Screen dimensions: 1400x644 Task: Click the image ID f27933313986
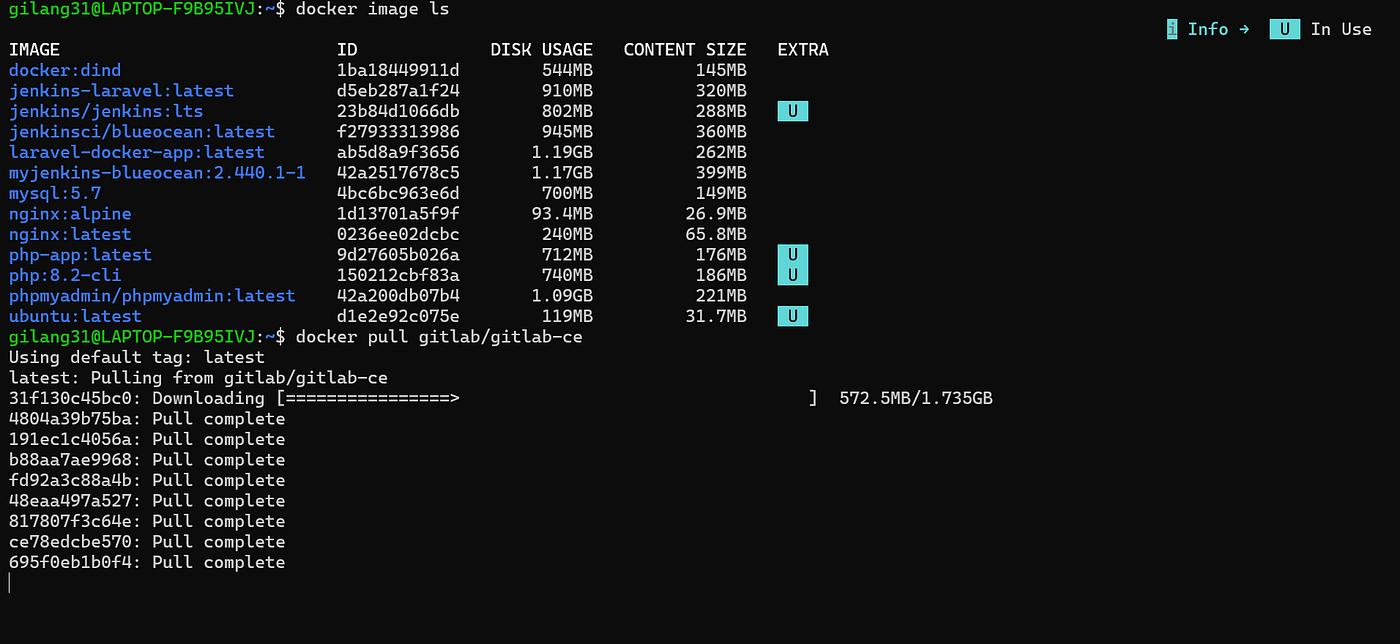click(x=398, y=132)
